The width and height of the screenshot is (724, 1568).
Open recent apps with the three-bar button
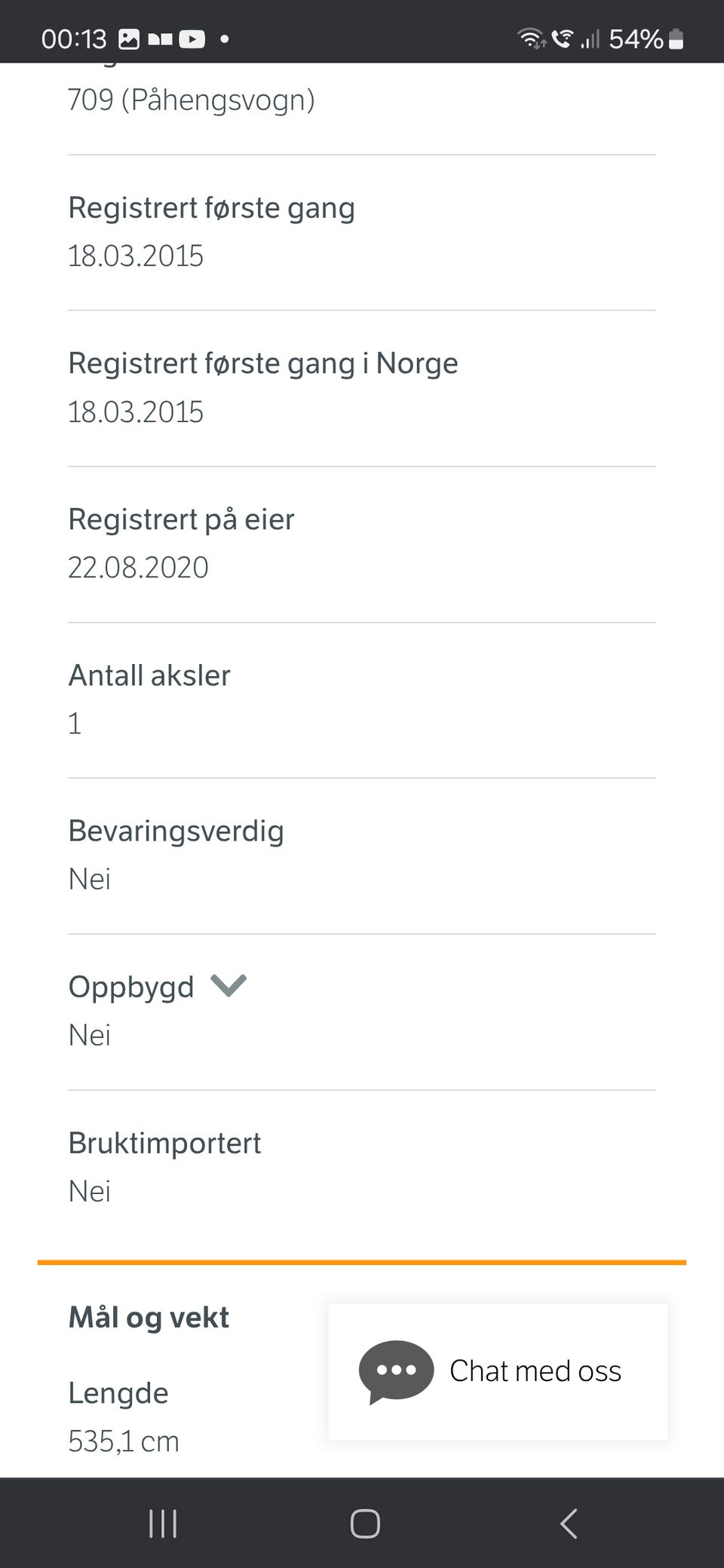pyautogui.click(x=163, y=1524)
